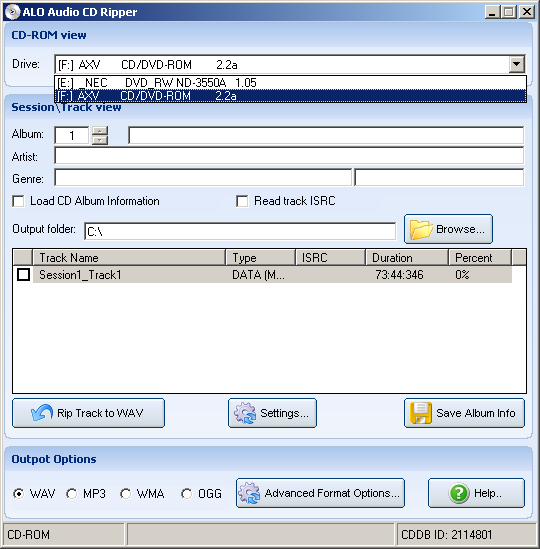Sort by Track Name column header
Screen dimensions: 540x549
pos(129,258)
